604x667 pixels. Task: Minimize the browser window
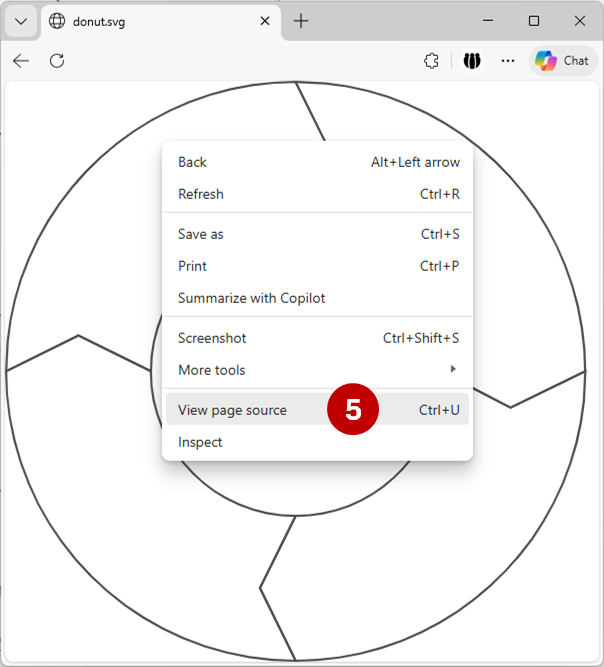coord(488,21)
